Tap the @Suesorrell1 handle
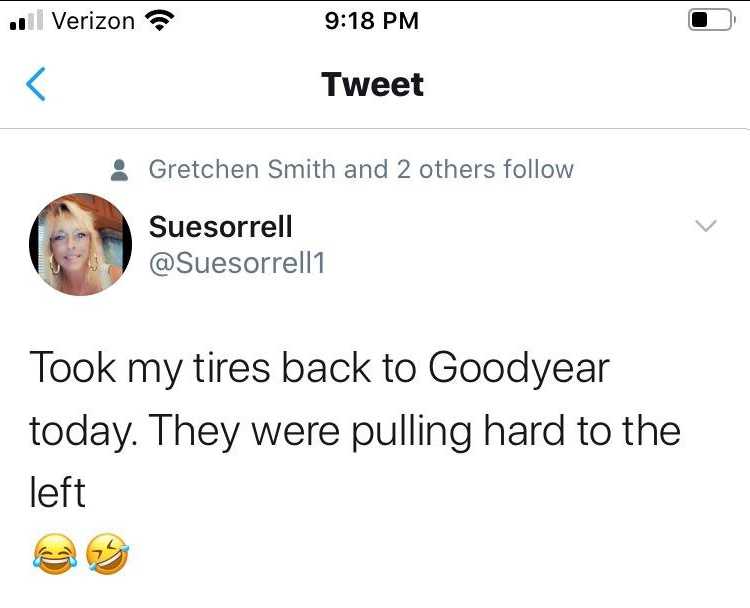This screenshot has height=608, width=750. coord(237,263)
